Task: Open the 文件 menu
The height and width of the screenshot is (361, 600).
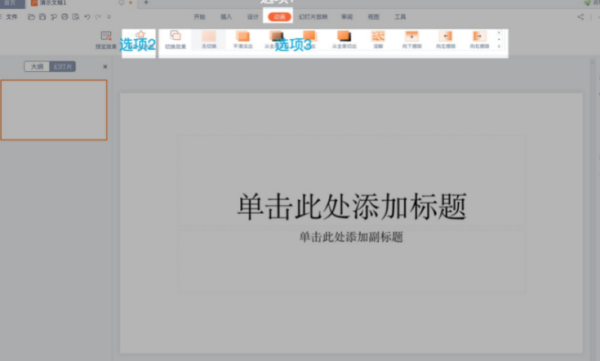Action: 12,17
